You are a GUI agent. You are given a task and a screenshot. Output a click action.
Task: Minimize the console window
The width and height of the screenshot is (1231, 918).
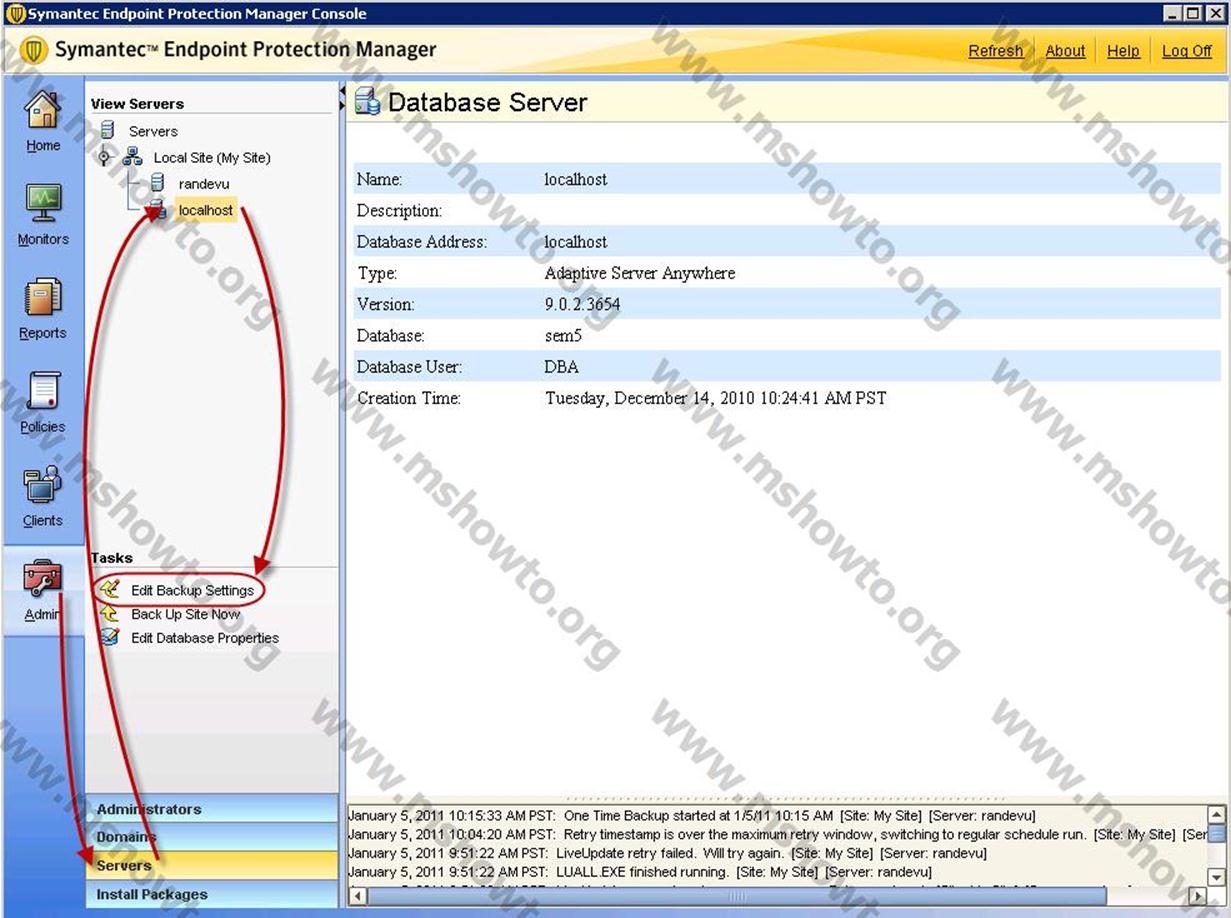click(1173, 13)
